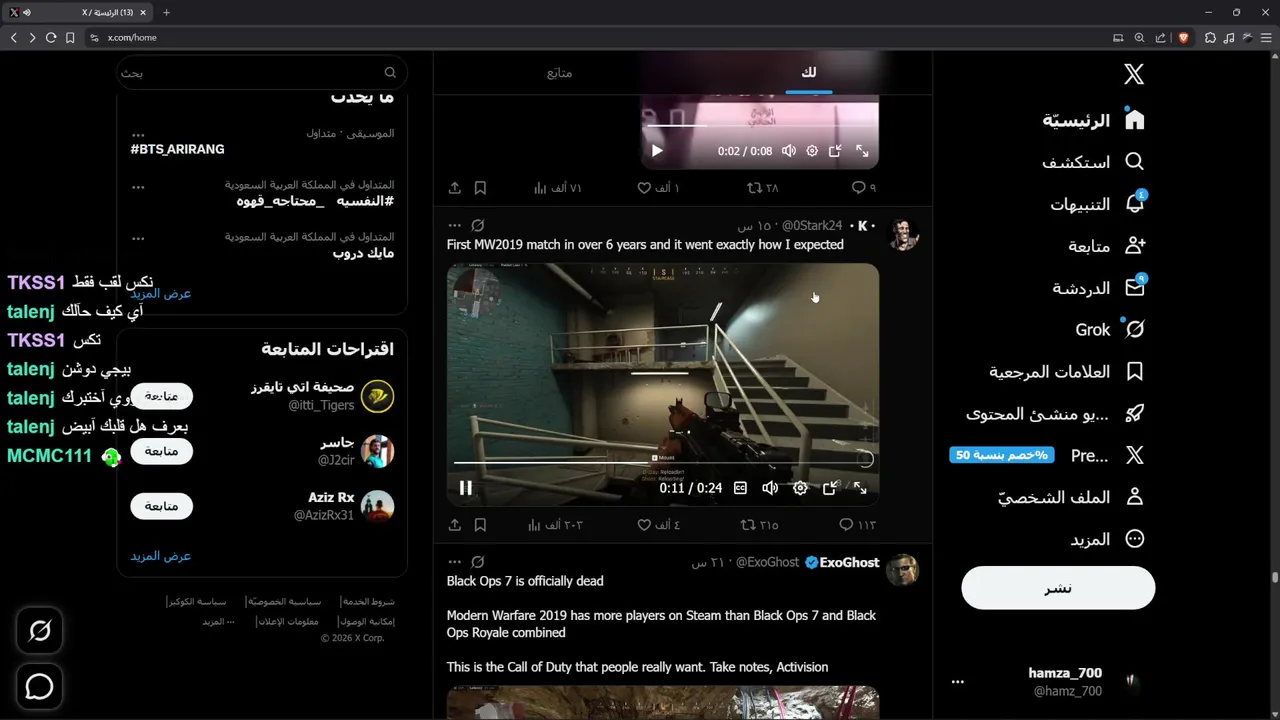
Task: Make the MW2019 video fullscreen
Action: pos(860,488)
